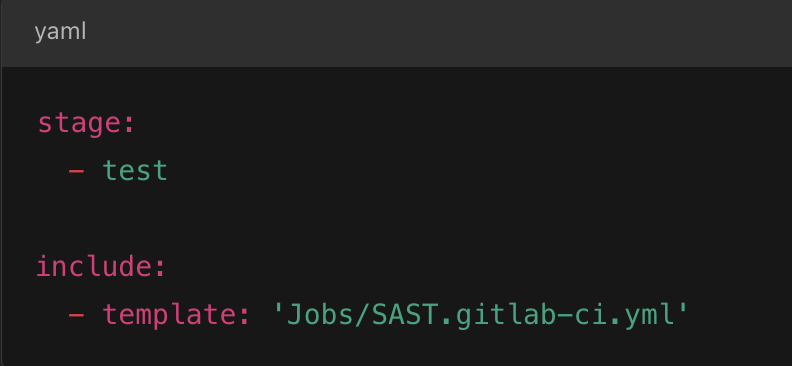Click the include keyword
Image resolution: width=792 pixels, height=366 pixels.
94,266
